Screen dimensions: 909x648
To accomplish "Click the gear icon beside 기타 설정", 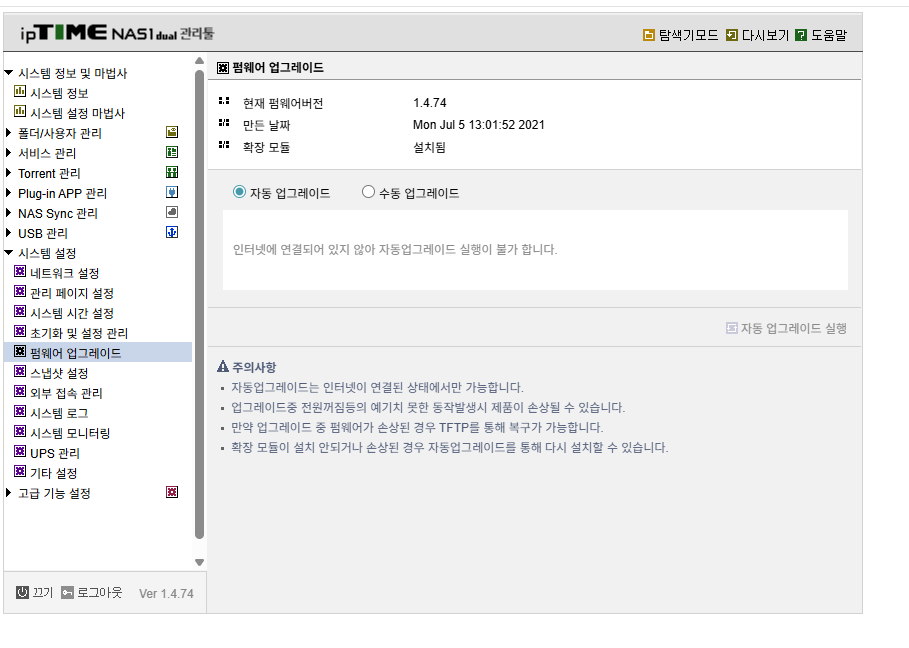I will click(20, 471).
